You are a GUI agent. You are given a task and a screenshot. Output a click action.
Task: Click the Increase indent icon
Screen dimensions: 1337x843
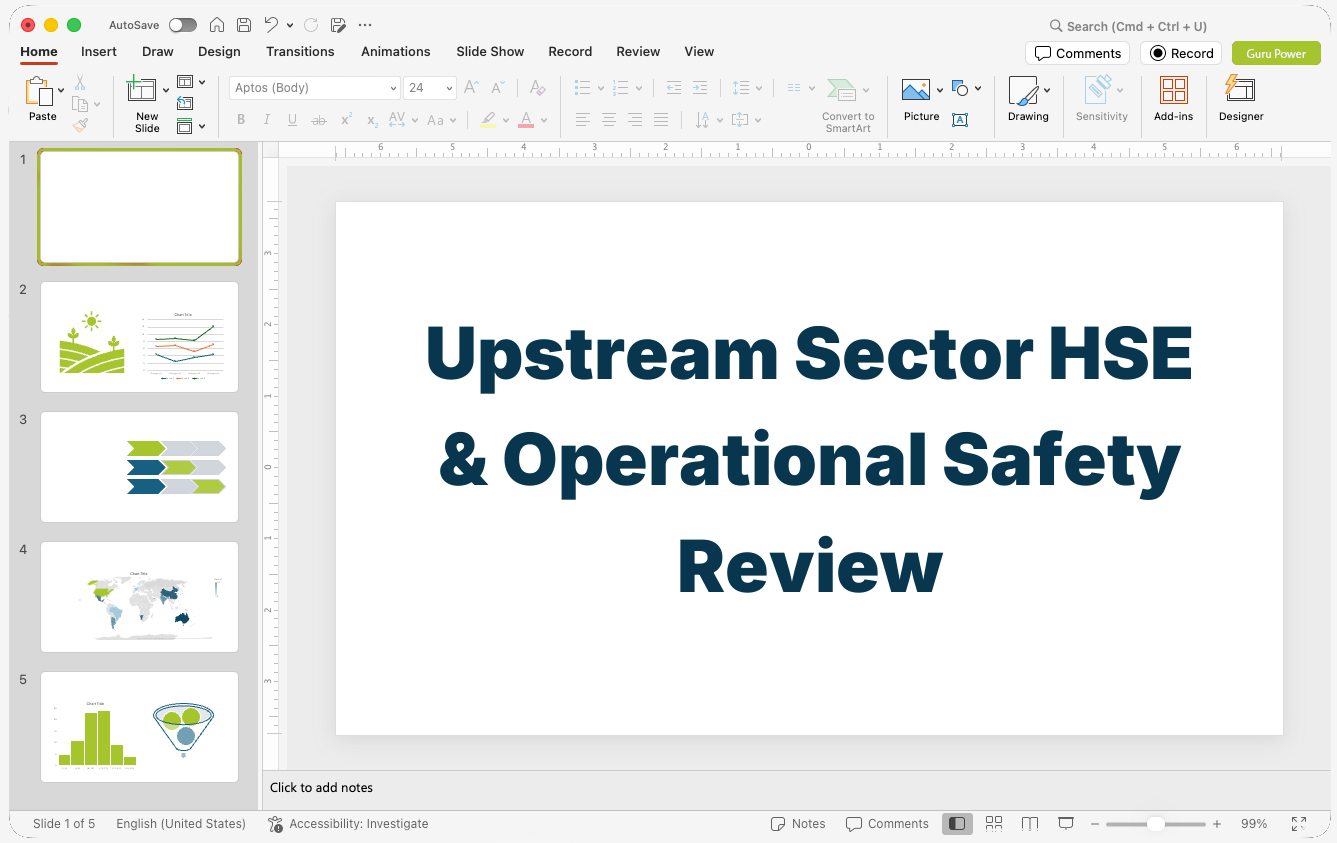pyautogui.click(x=700, y=88)
